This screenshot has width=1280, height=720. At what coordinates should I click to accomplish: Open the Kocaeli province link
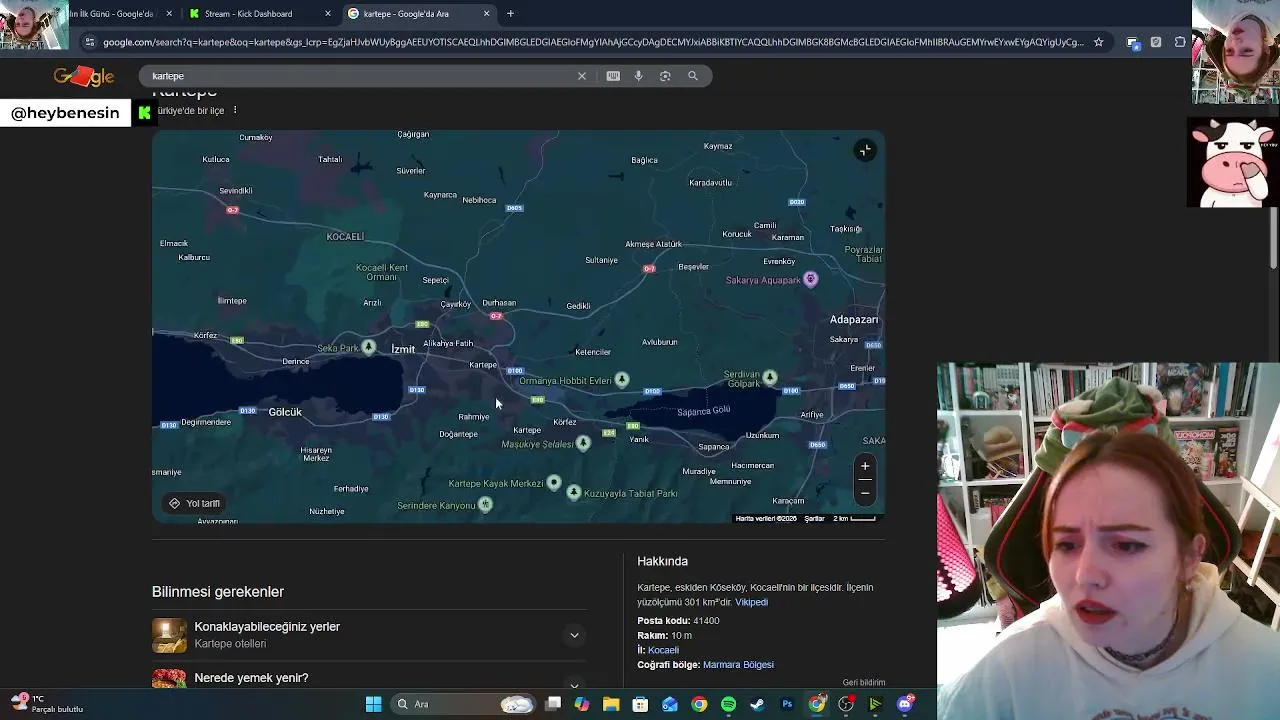(x=663, y=650)
